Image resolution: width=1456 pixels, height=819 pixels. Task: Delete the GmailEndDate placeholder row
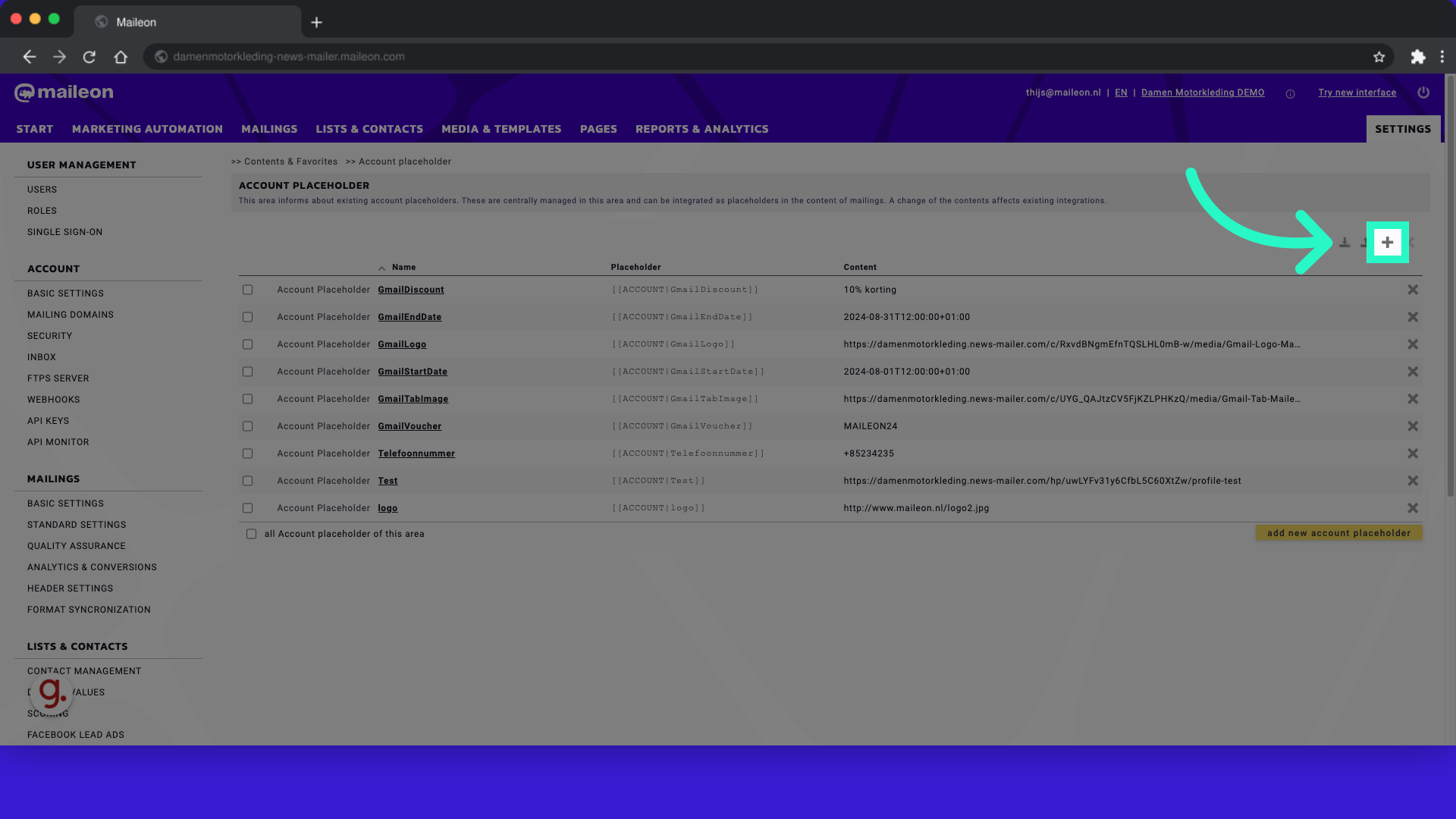[1413, 317]
